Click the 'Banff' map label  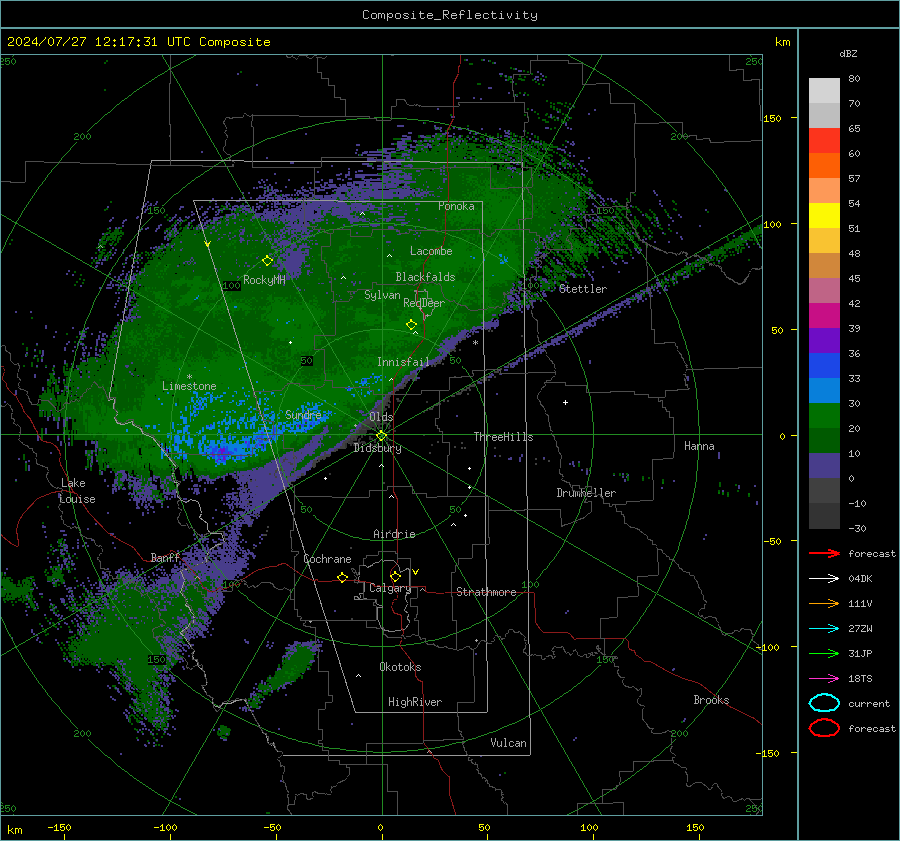click(x=165, y=558)
